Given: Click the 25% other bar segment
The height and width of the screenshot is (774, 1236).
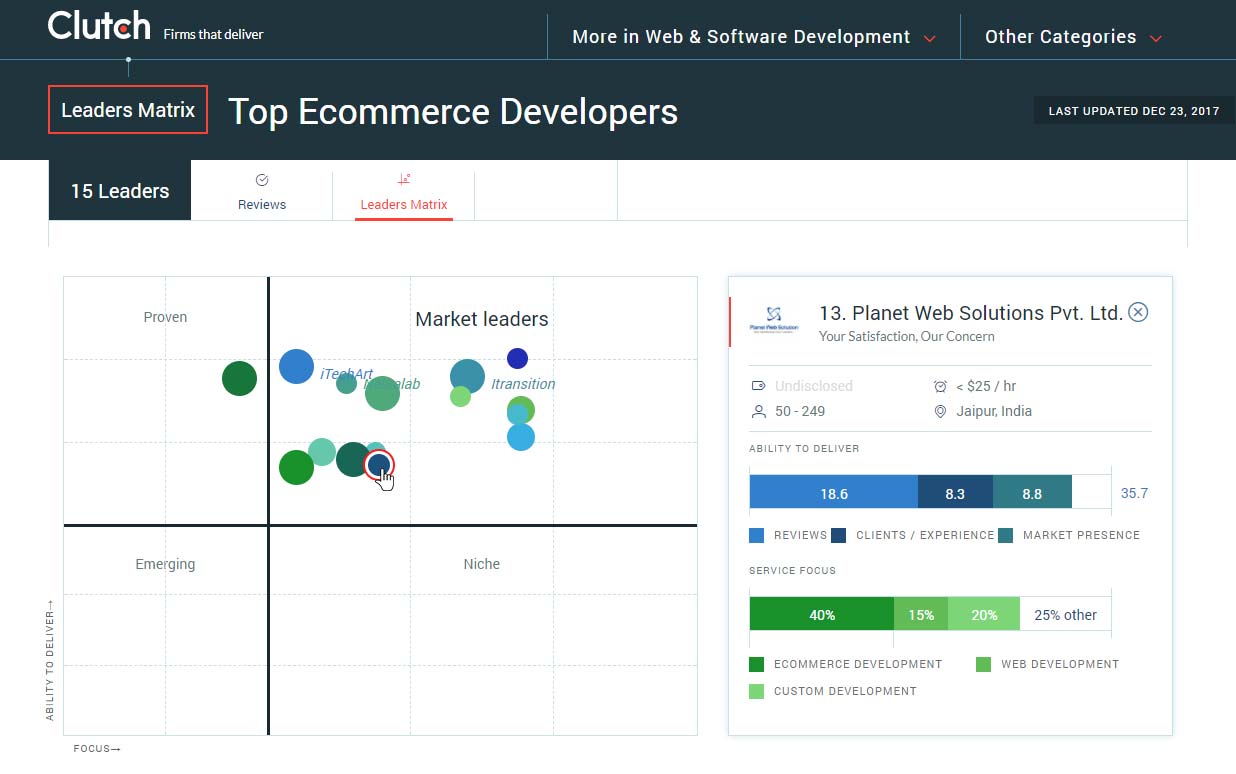Looking at the screenshot, I should pyautogui.click(x=1065, y=615).
